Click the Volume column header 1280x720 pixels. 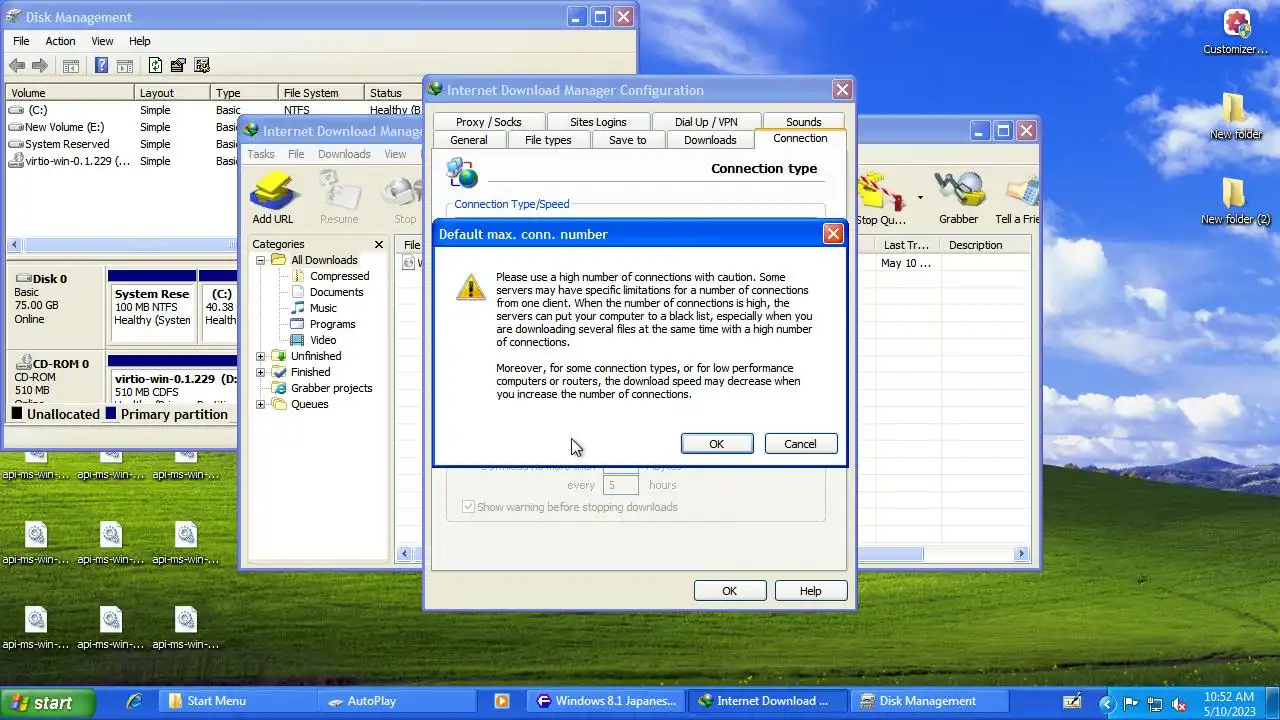click(x=70, y=93)
